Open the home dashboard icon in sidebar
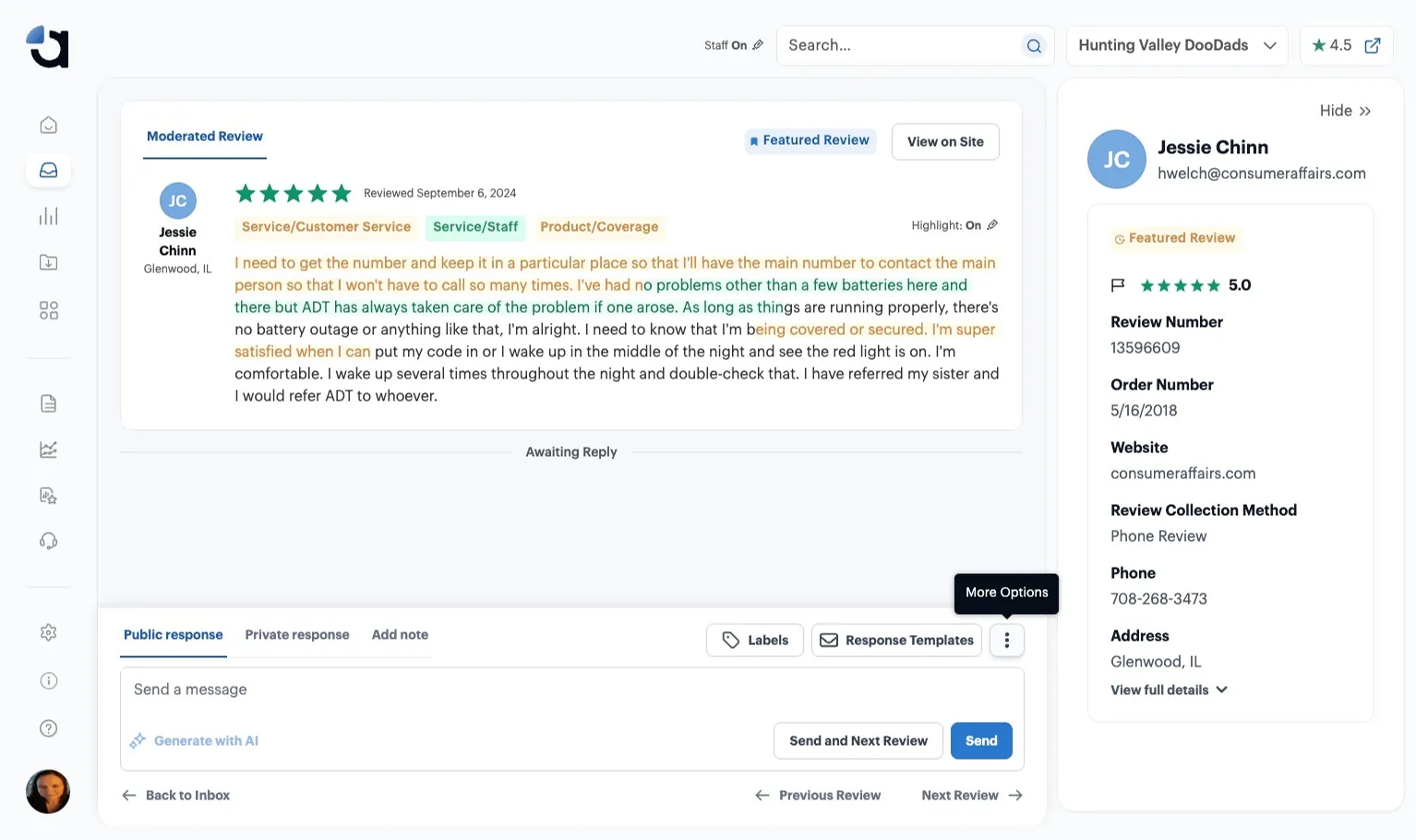This screenshot has width=1416, height=840. 49,125
